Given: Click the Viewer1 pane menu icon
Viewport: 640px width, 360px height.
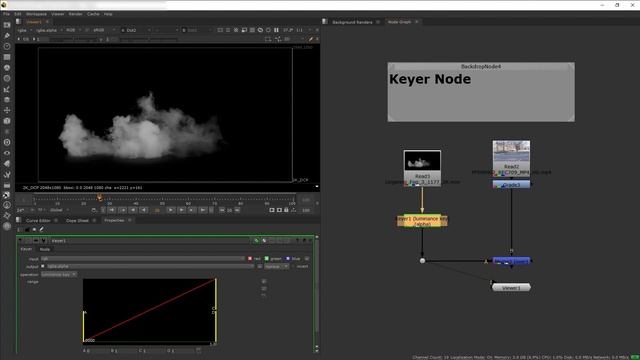Looking at the screenshot, I should click(x=18, y=22).
